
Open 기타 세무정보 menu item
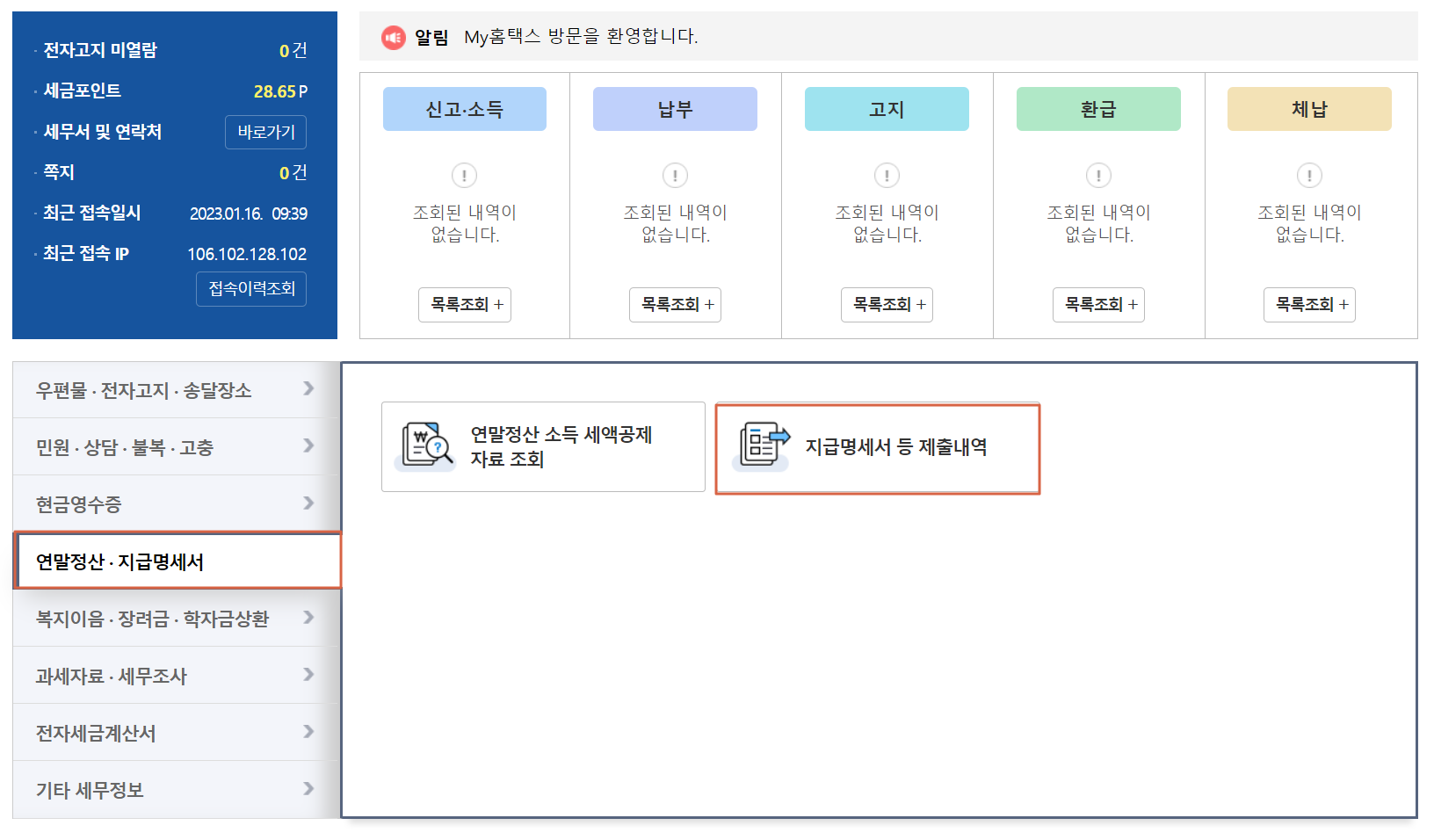click(176, 790)
